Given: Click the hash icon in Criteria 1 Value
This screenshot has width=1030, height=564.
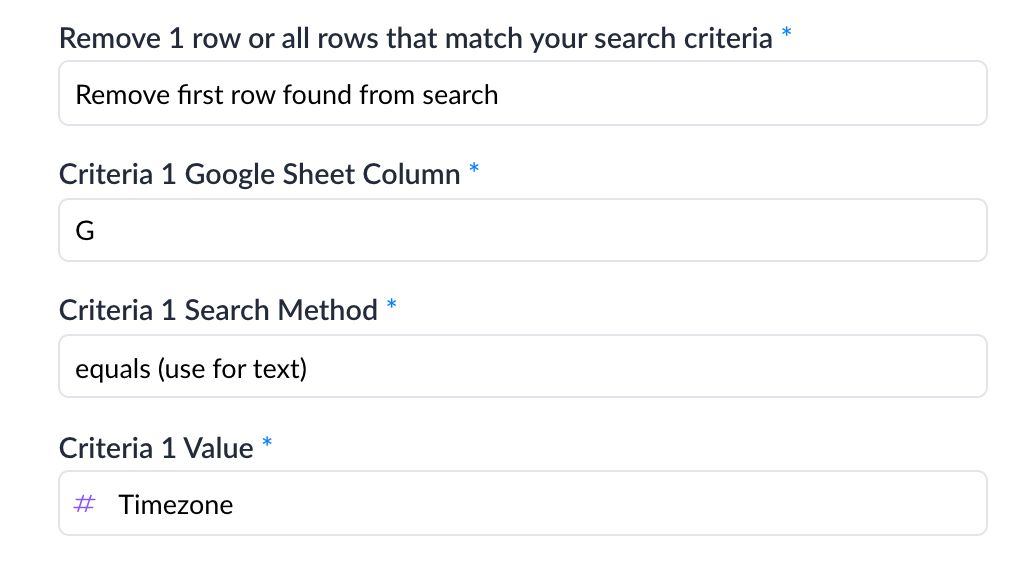Looking at the screenshot, I should [x=85, y=504].
